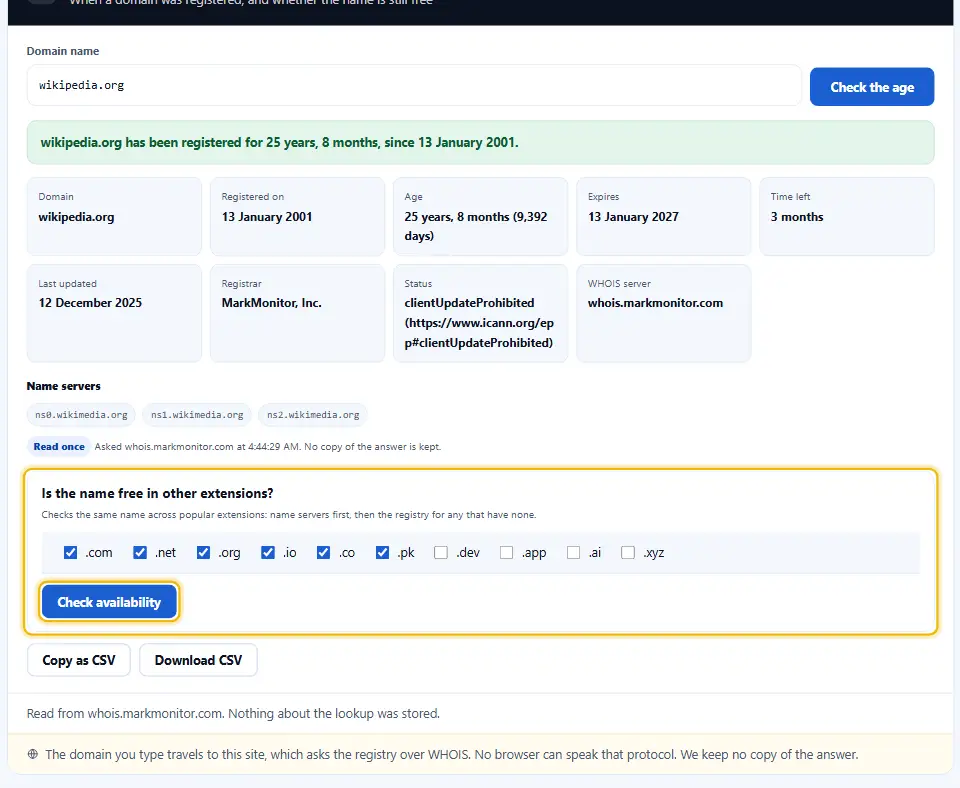960x788 pixels.
Task: Enable the .dev extension checkbox
Action: [441, 552]
